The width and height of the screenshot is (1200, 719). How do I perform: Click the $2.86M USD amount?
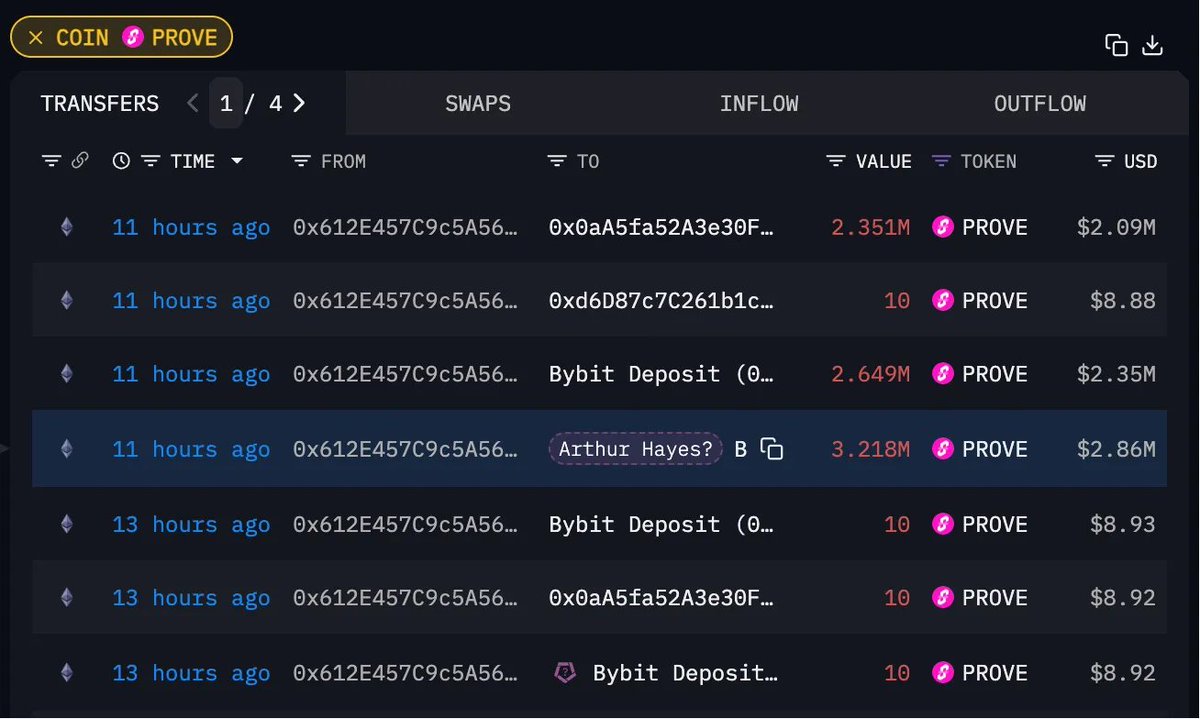[1116, 449]
